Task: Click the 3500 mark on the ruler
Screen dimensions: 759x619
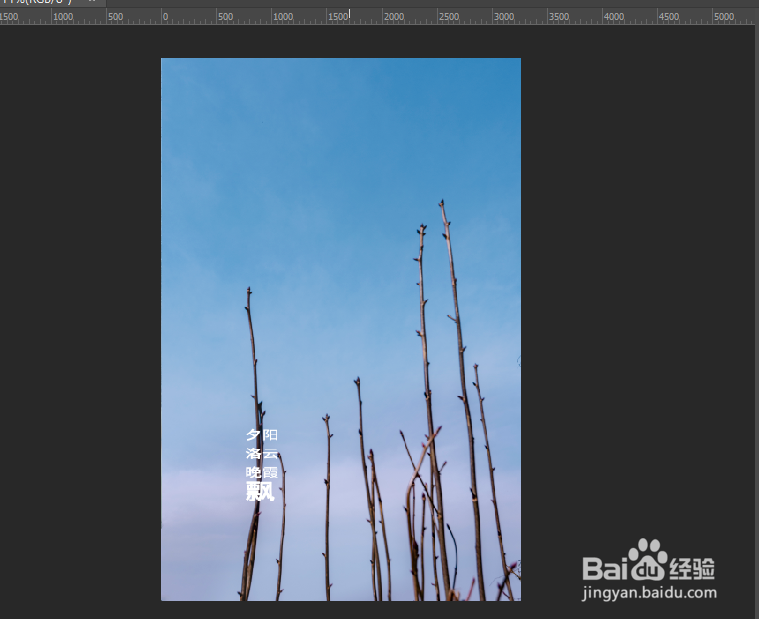Action: point(559,17)
